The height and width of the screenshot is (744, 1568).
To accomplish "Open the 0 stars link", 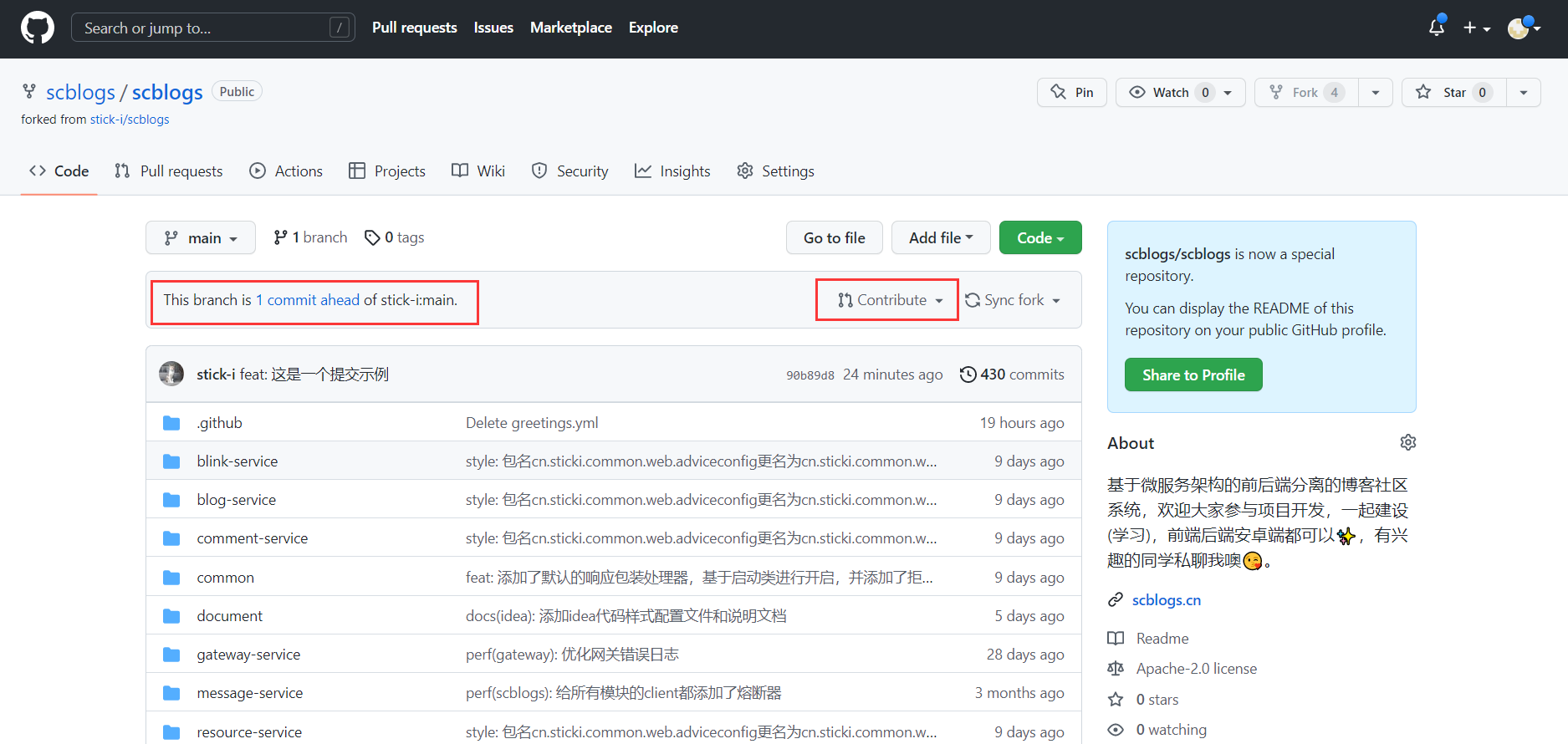I will coord(1157,700).
